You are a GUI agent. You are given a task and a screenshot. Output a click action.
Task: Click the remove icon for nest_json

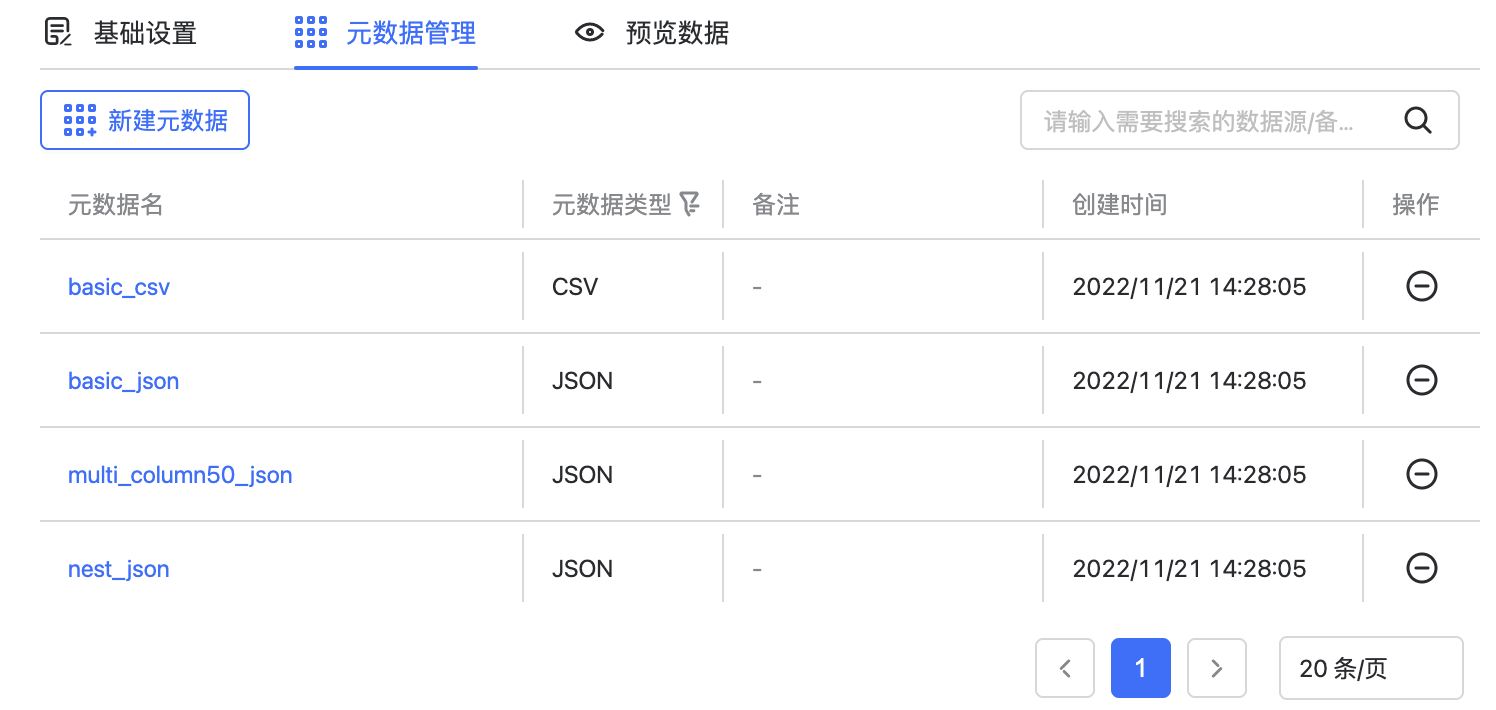1421,568
